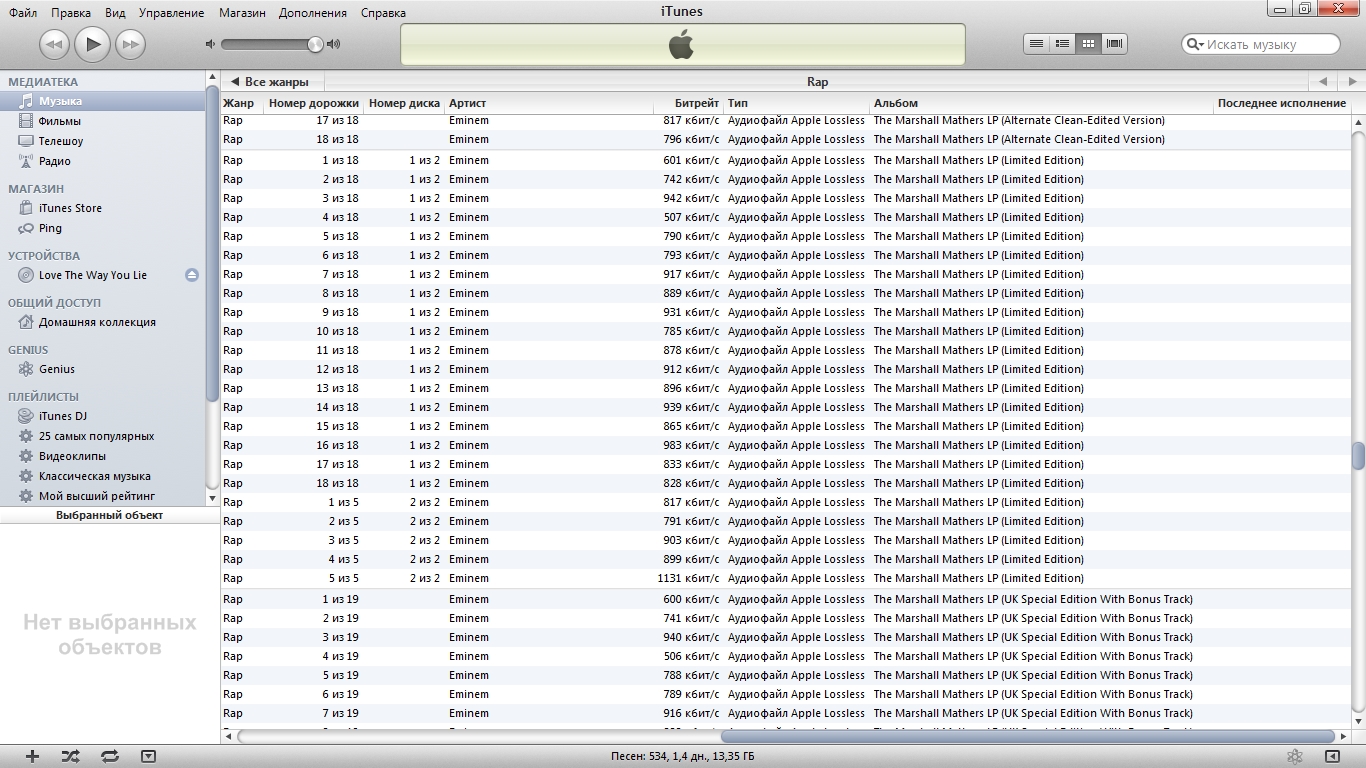Open the Вид menu
The image size is (1366, 768).
click(x=115, y=13)
